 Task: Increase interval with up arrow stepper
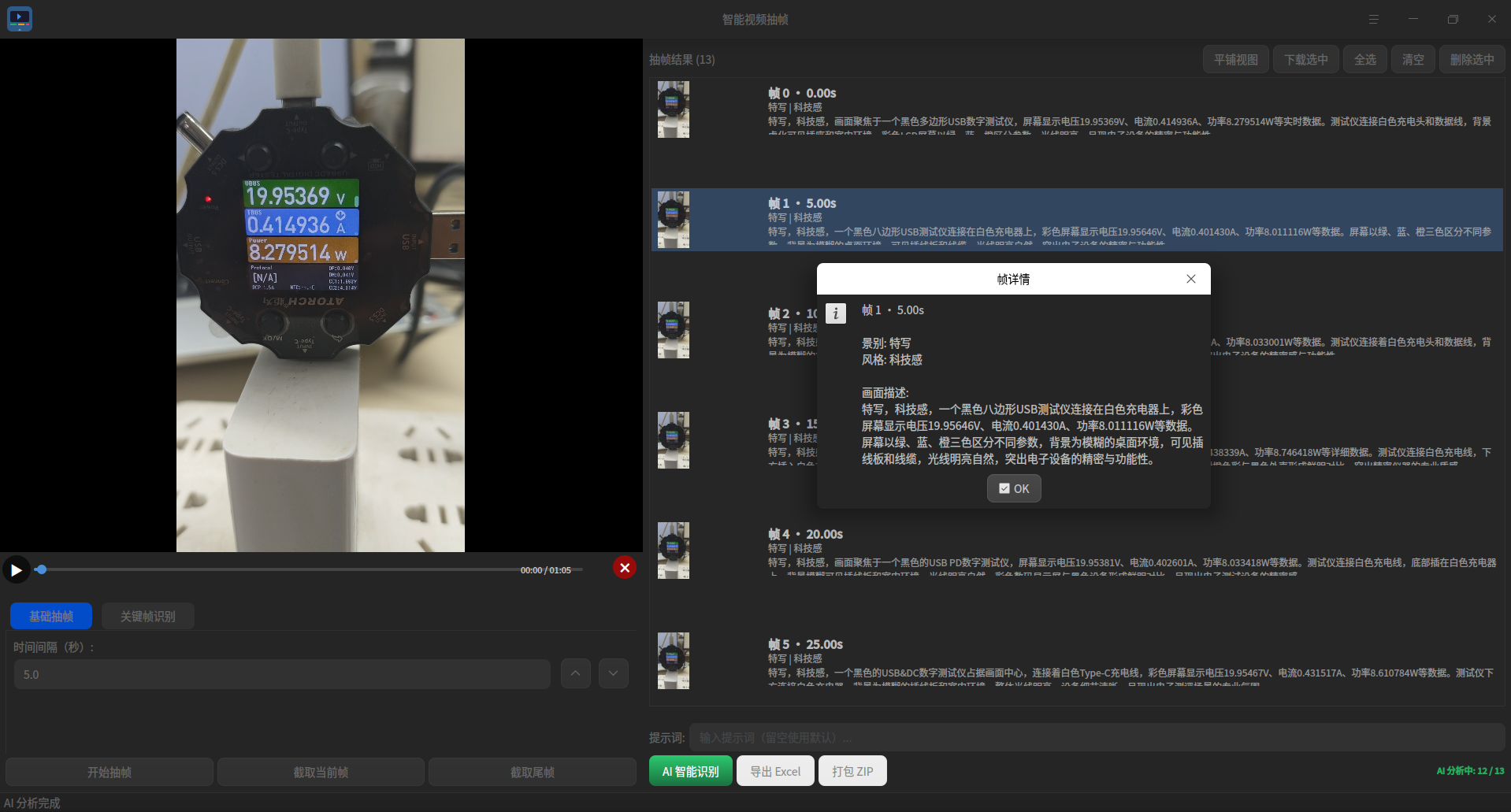(x=575, y=673)
